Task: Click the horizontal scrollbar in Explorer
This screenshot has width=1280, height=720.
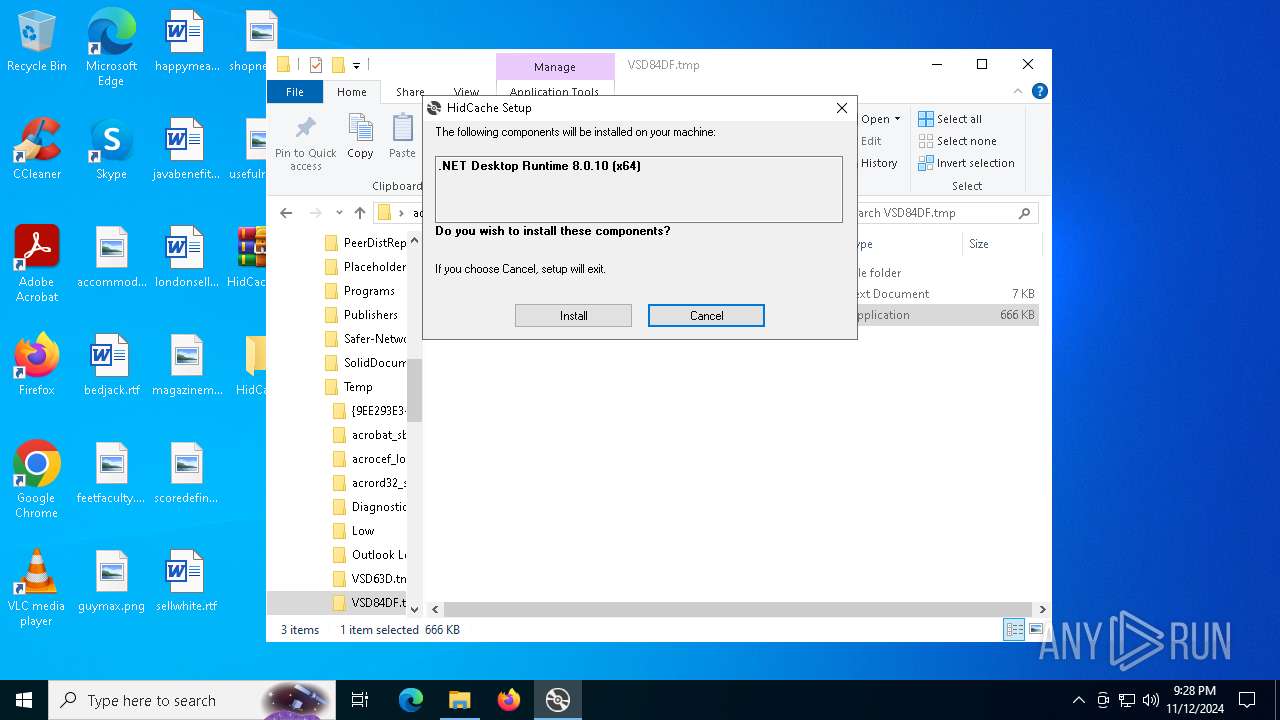Action: click(738, 609)
